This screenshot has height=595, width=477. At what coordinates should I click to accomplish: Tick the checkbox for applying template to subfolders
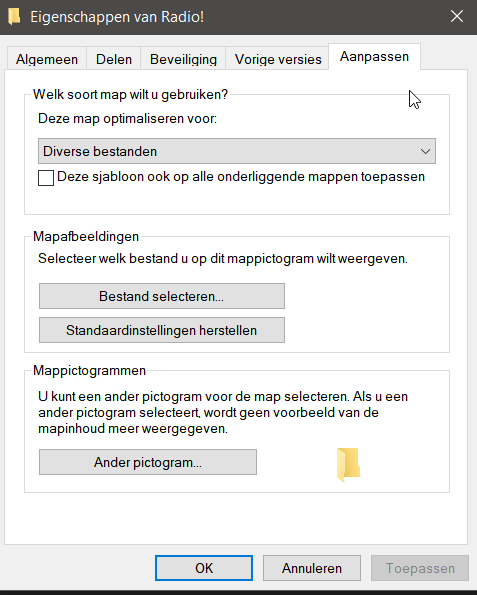tap(46, 178)
